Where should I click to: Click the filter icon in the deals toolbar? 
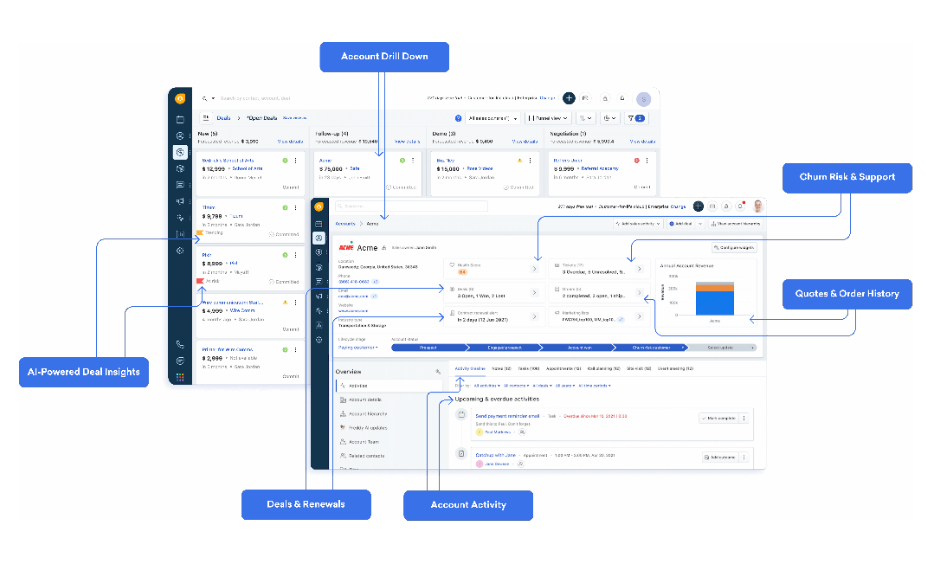click(x=637, y=118)
